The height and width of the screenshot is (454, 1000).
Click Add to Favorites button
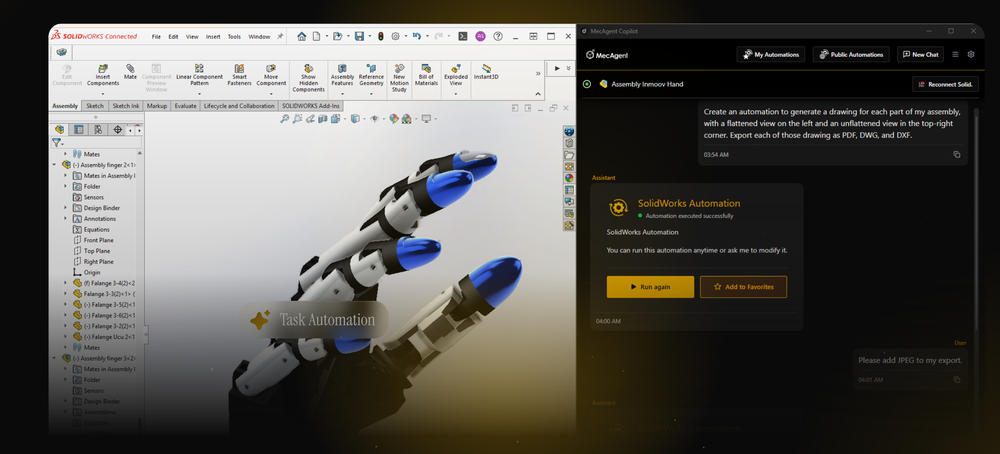coord(743,287)
